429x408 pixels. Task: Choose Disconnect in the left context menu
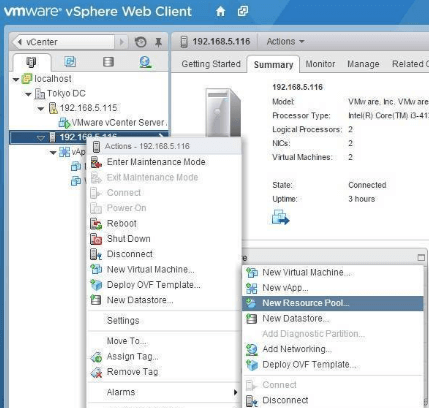(x=164, y=254)
